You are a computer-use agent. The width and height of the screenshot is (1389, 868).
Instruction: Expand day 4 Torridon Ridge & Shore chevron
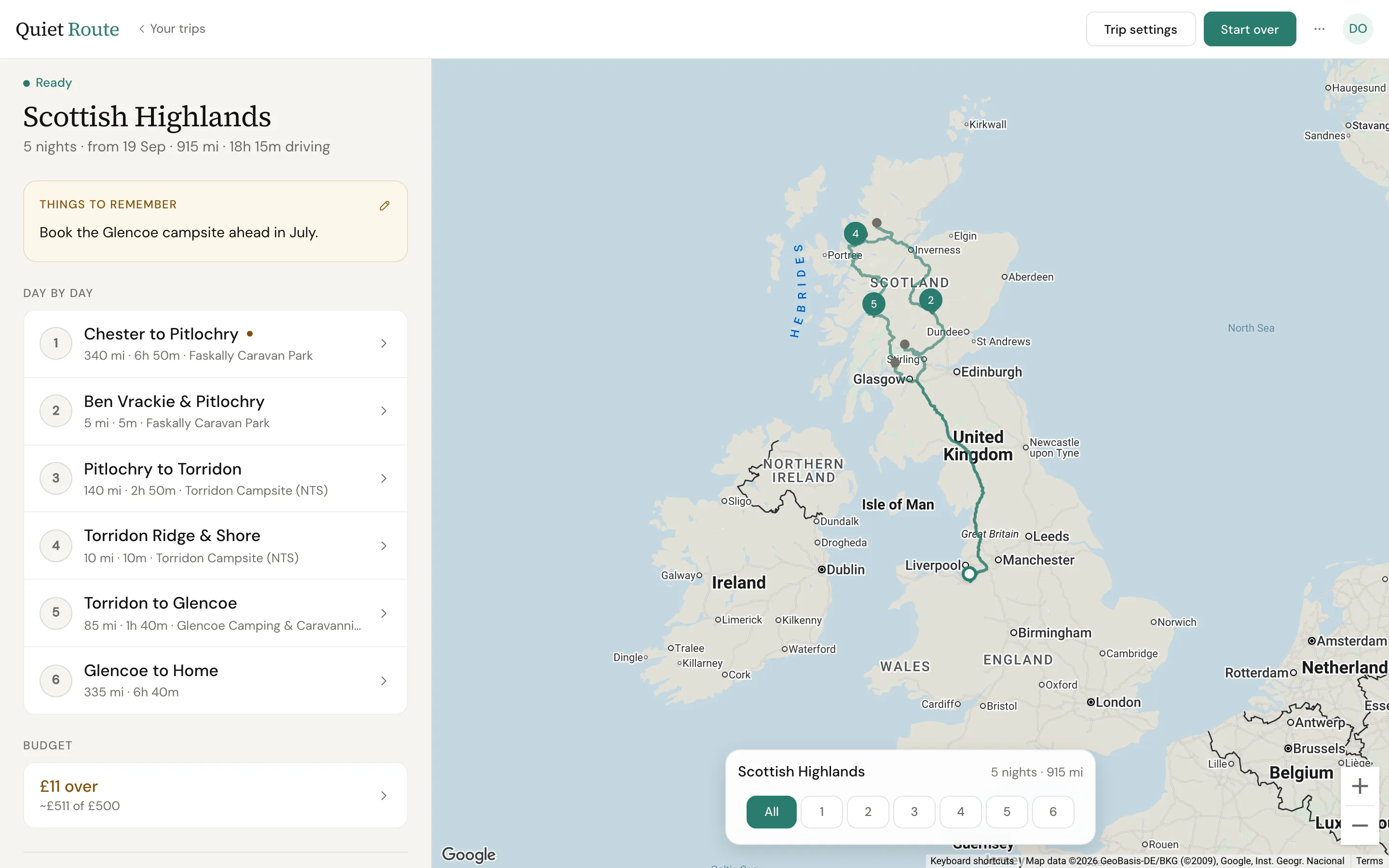[384, 546]
